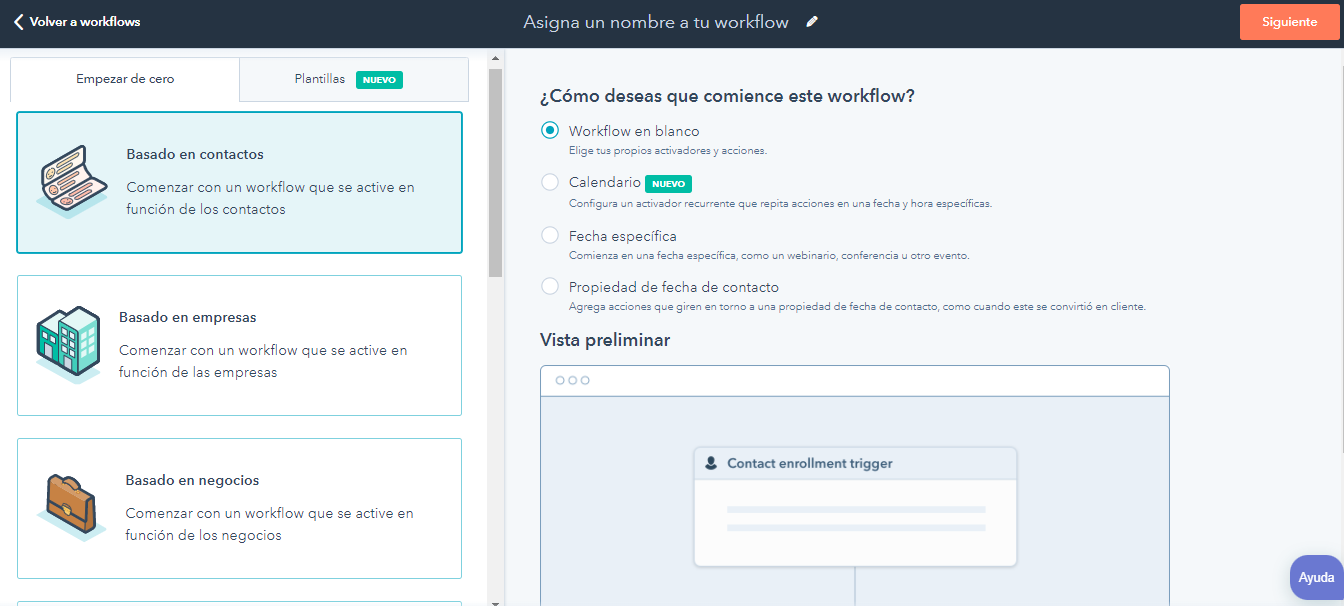
Task: Click the NUEVO badge next to Plantillas
Action: point(379,80)
